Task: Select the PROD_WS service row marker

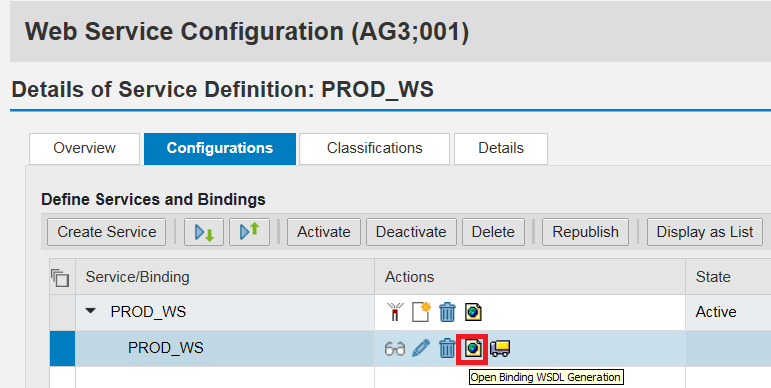Action: pos(62,312)
